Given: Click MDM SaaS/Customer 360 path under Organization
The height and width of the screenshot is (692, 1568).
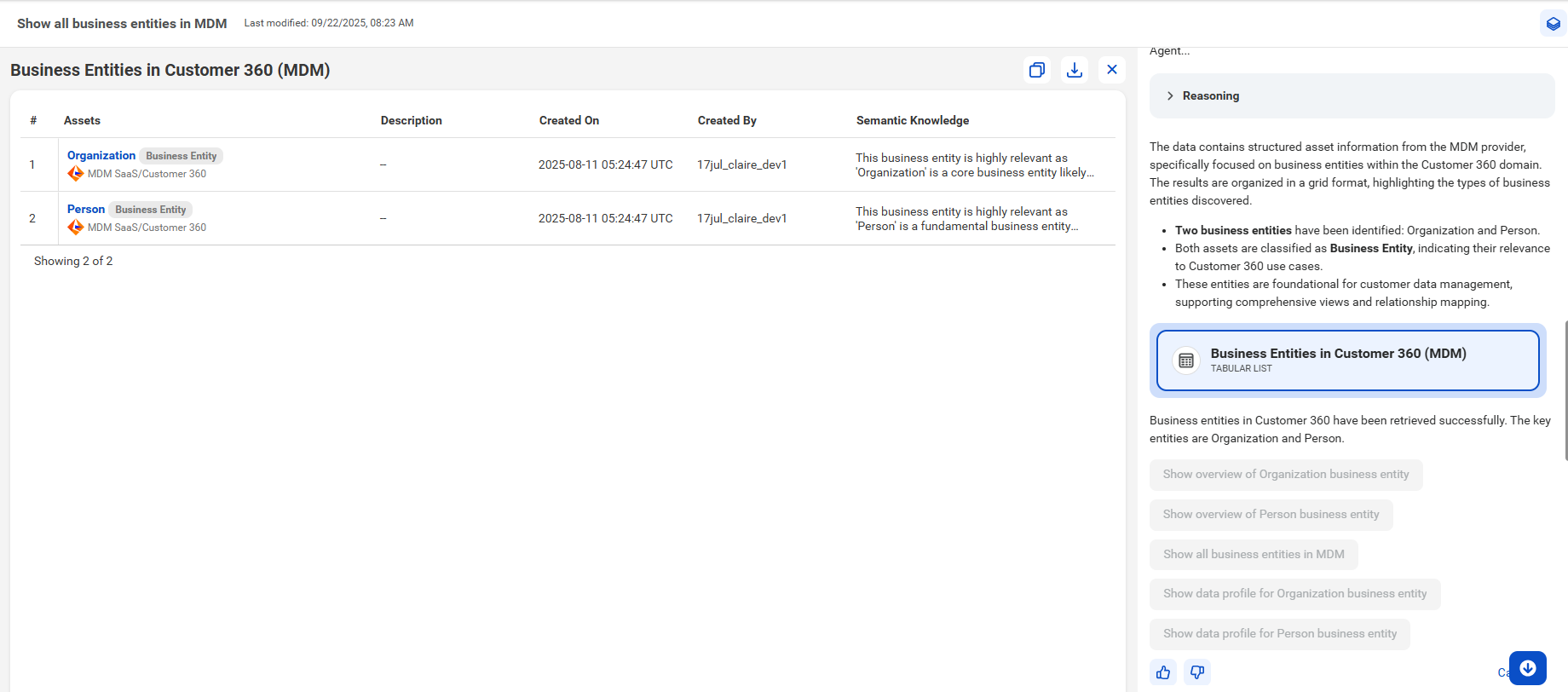Looking at the screenshot, I should point(147,174).
